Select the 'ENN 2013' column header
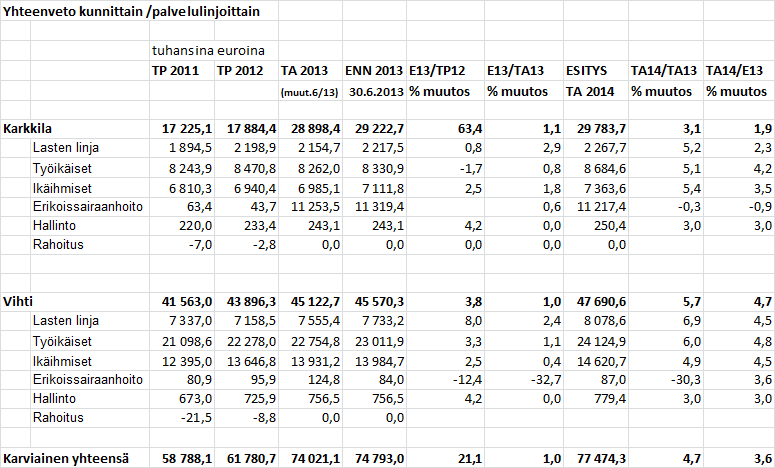The width and height of the screenshot is (775, 468). [x=374, y=71]
